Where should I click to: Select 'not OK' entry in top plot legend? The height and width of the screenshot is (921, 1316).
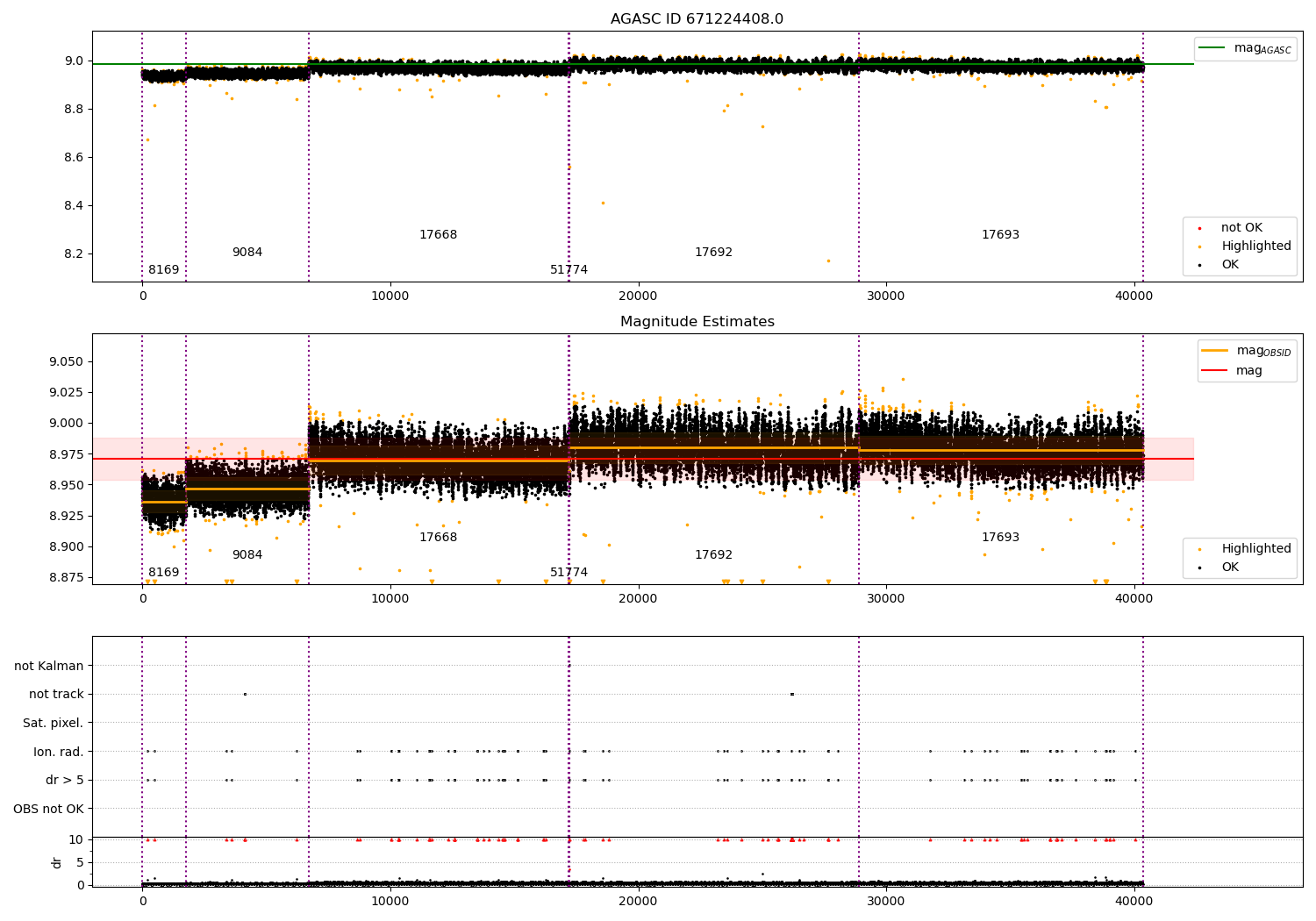[x=1241, y=228]
